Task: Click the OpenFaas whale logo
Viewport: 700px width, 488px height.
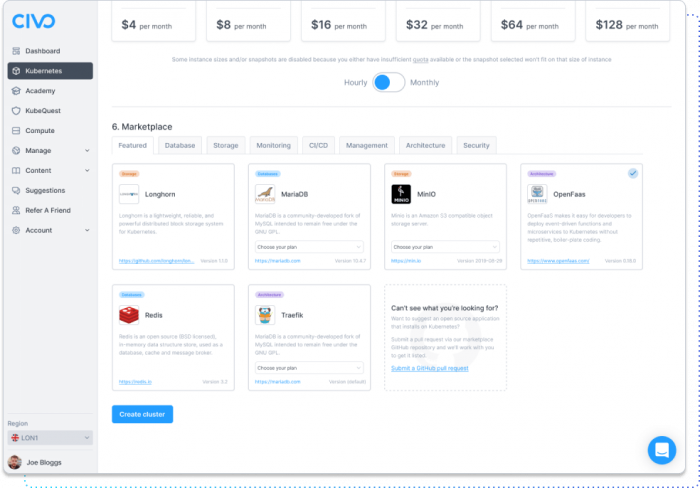Action: tap(537, 194)
